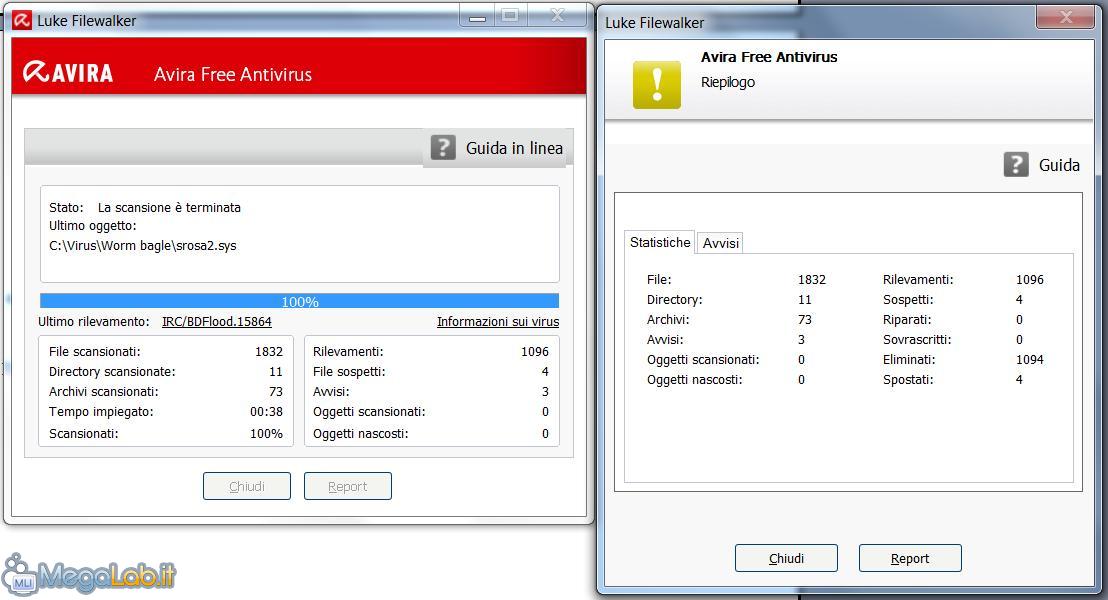Maximize the Luke Filewalker scan window

coord(510,16)
